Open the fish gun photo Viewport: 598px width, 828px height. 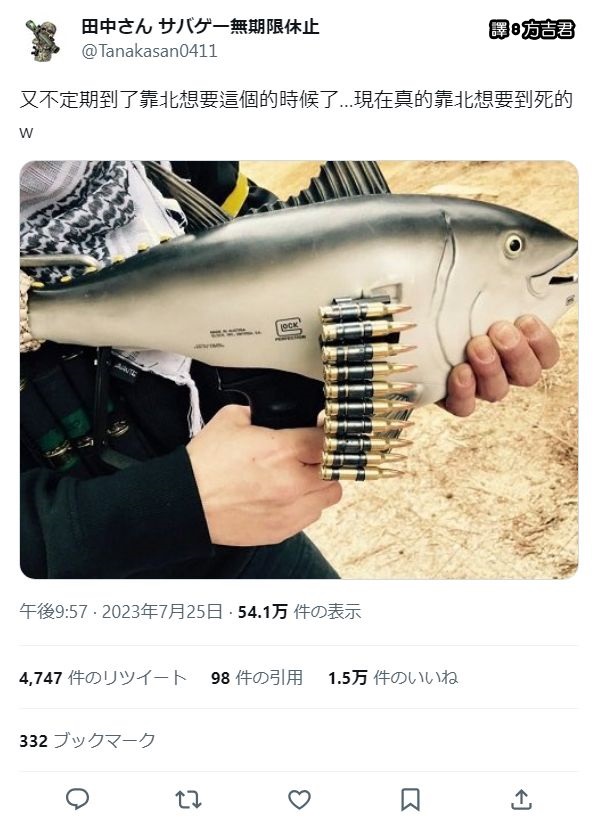click(x=299, y=370)
